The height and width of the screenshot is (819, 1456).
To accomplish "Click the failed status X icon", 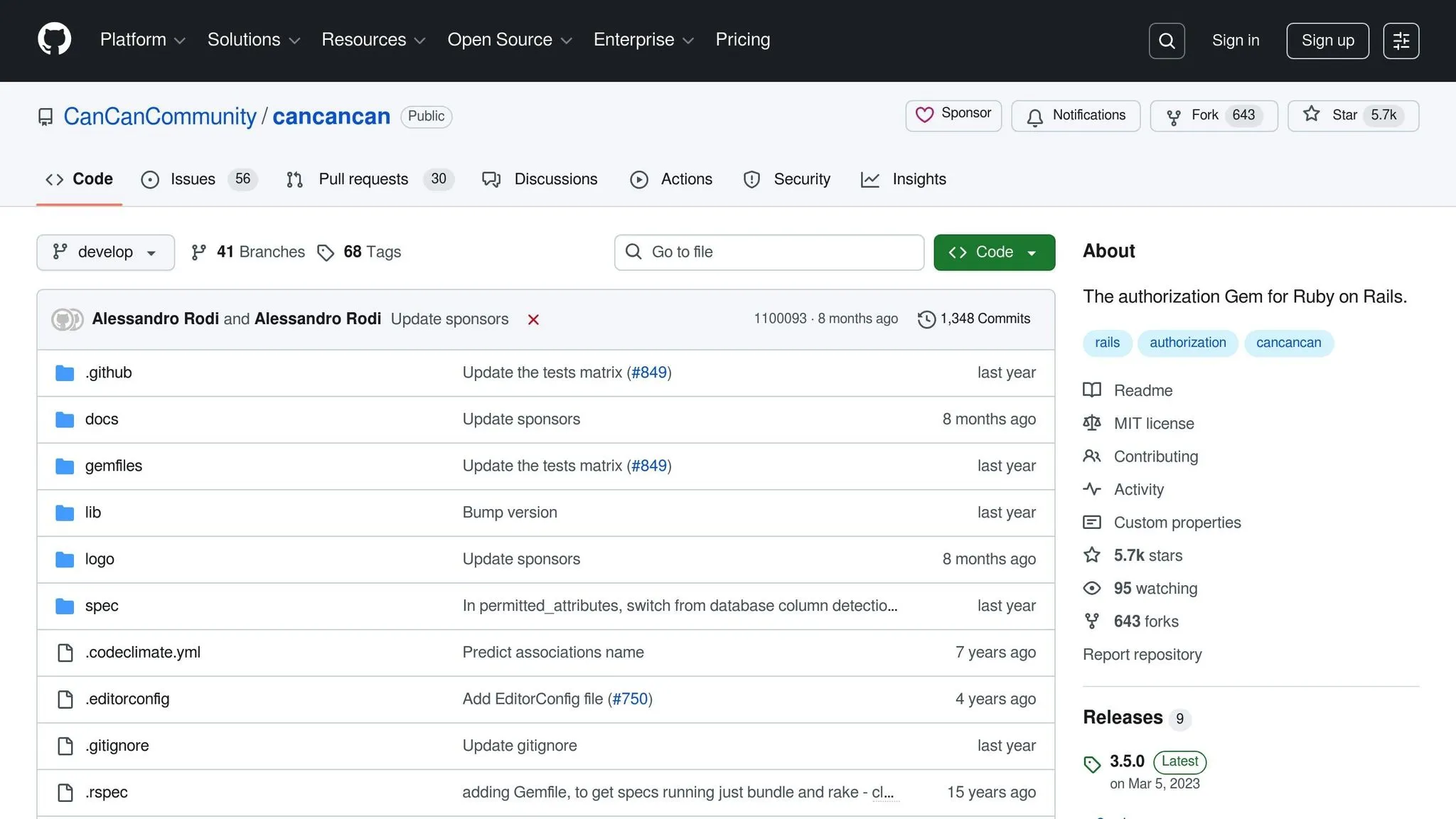I will click(x=533, y=320).
